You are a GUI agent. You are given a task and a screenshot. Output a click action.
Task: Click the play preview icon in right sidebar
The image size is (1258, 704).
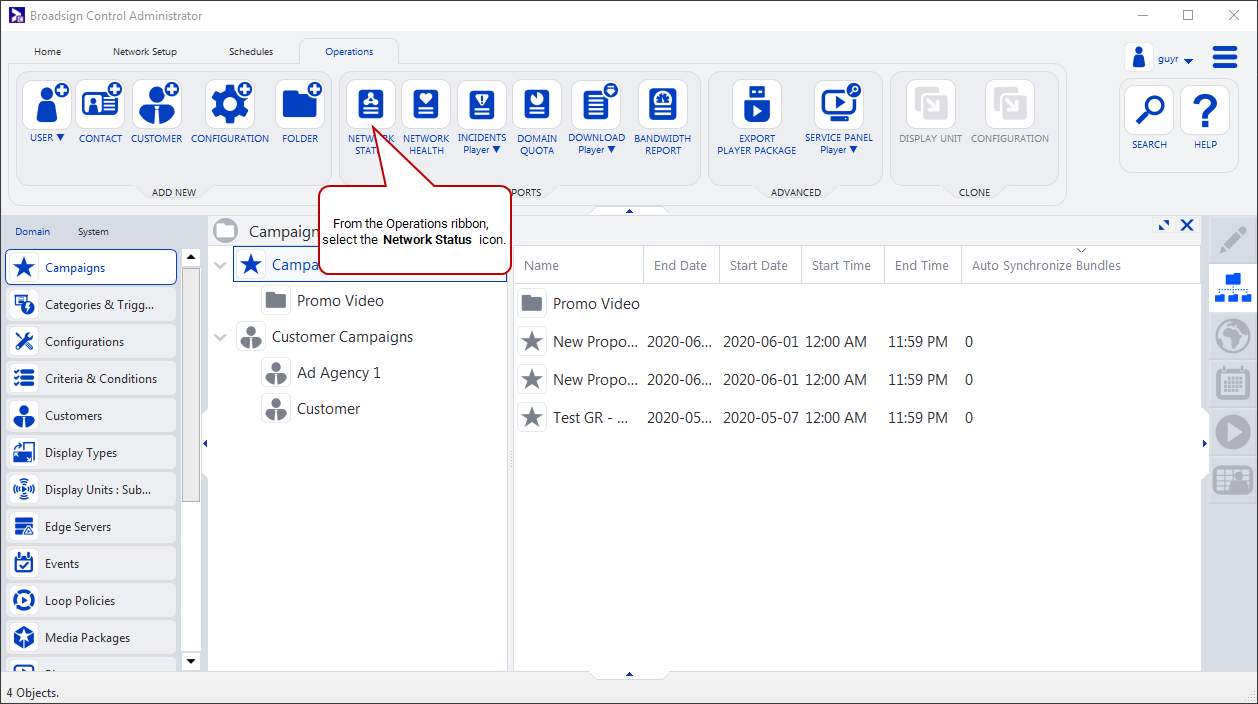(x=1233, y=432)
